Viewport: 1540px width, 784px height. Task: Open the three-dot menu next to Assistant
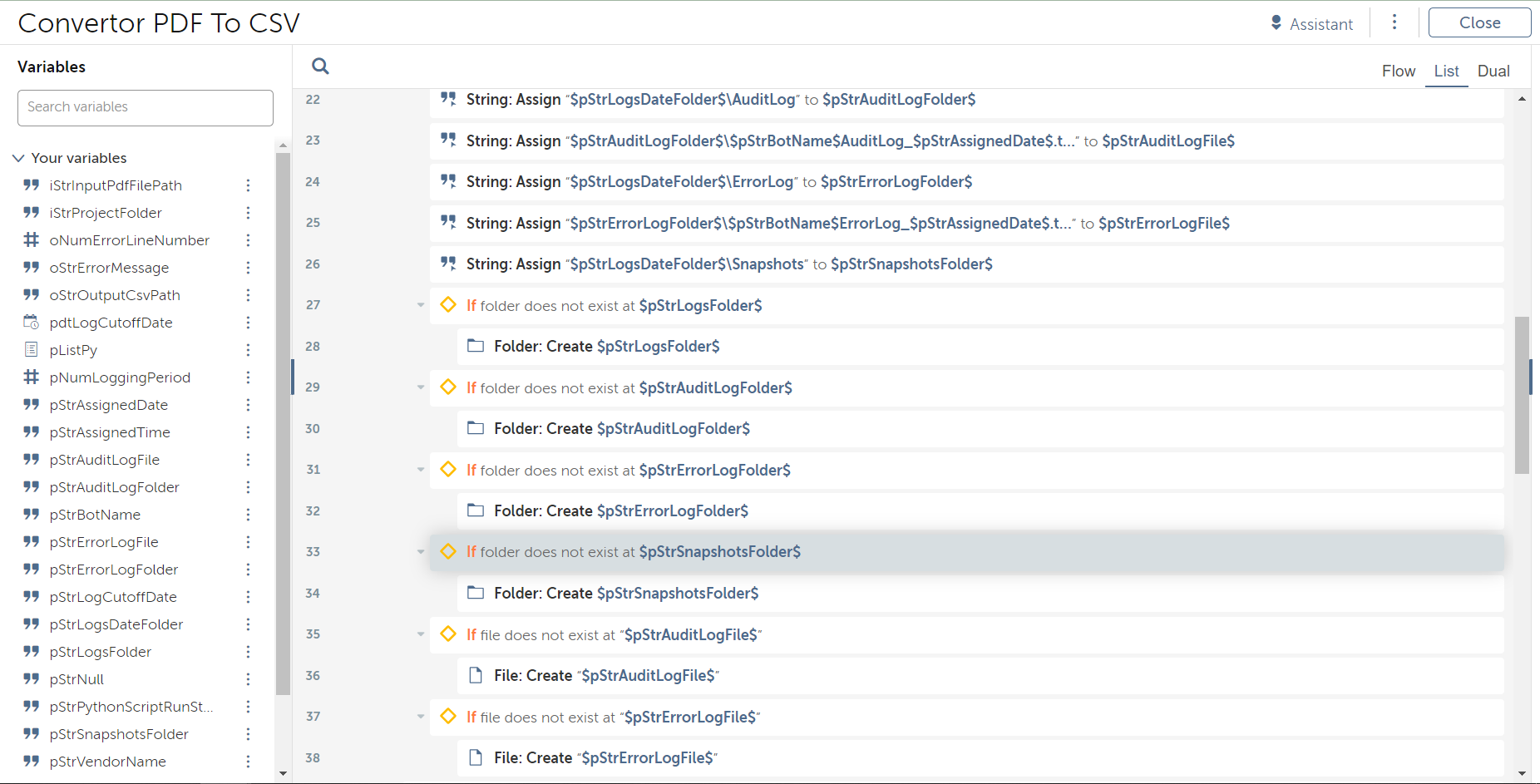click(x=1394, y=22)
